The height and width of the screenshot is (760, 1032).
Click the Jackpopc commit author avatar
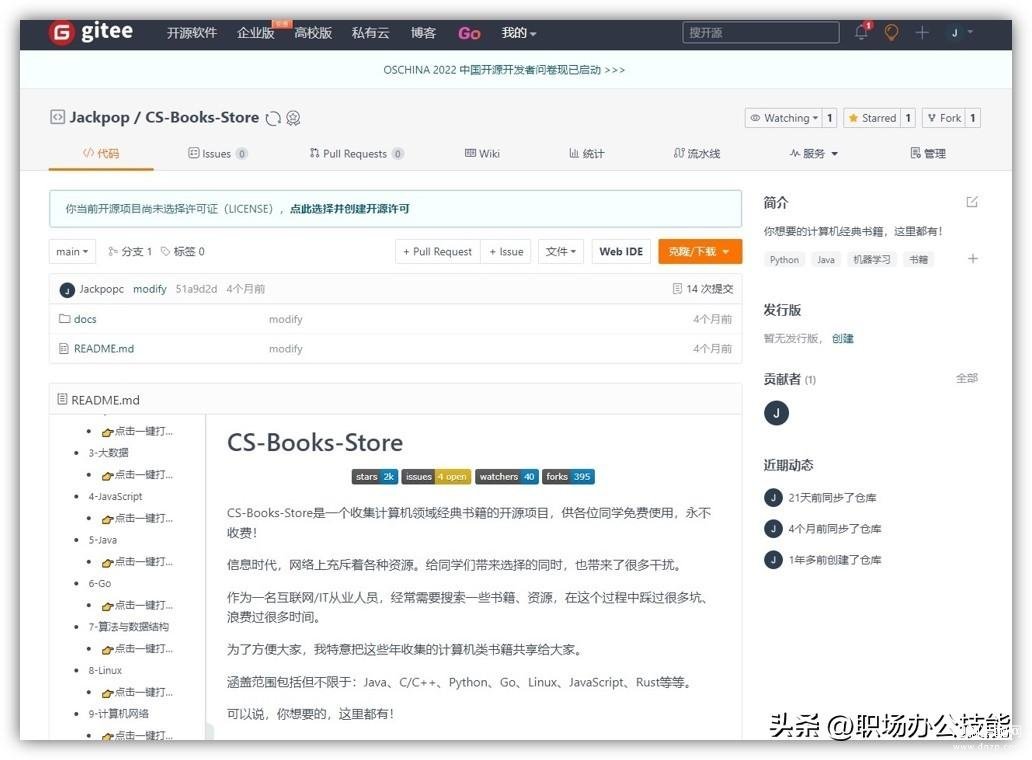point(66,290)
